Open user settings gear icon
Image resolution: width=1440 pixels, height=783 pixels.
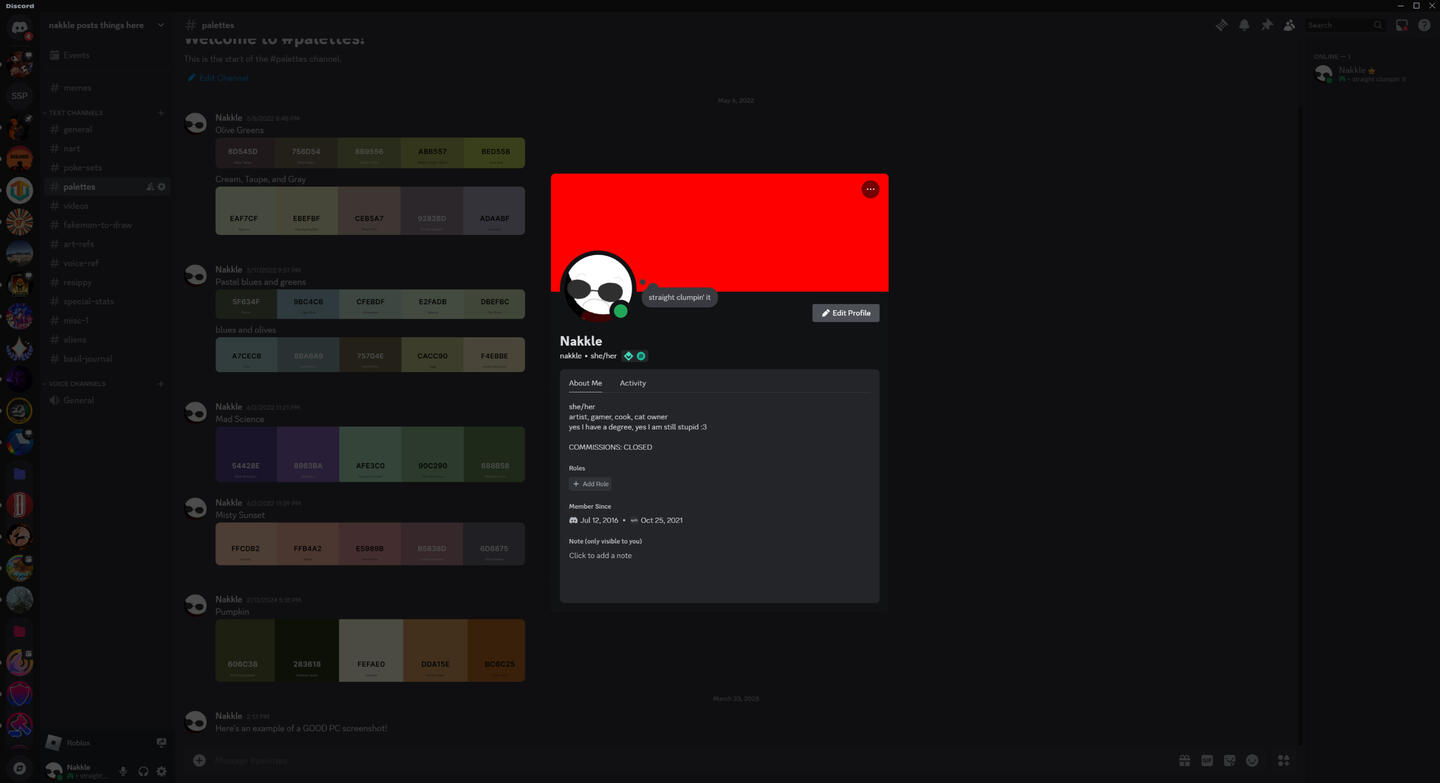[x=161, y=771]
